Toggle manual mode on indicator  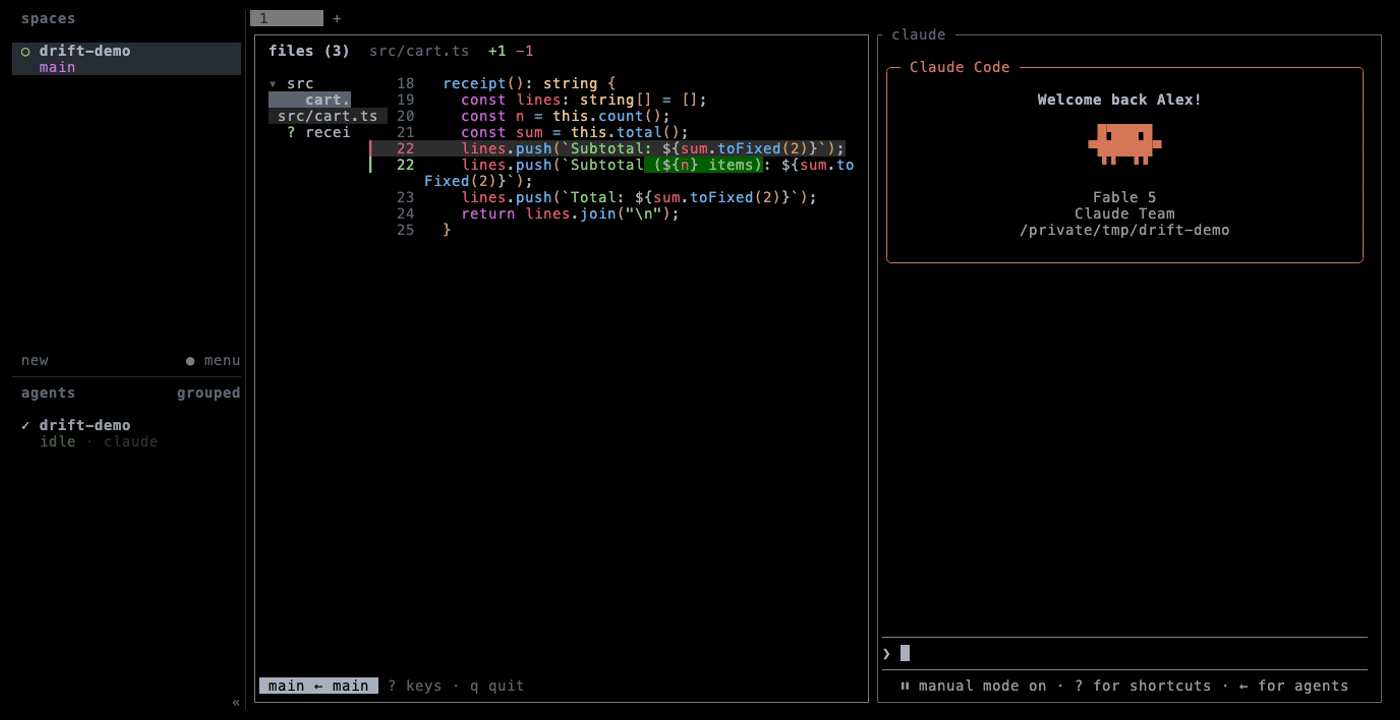(973, 686)
